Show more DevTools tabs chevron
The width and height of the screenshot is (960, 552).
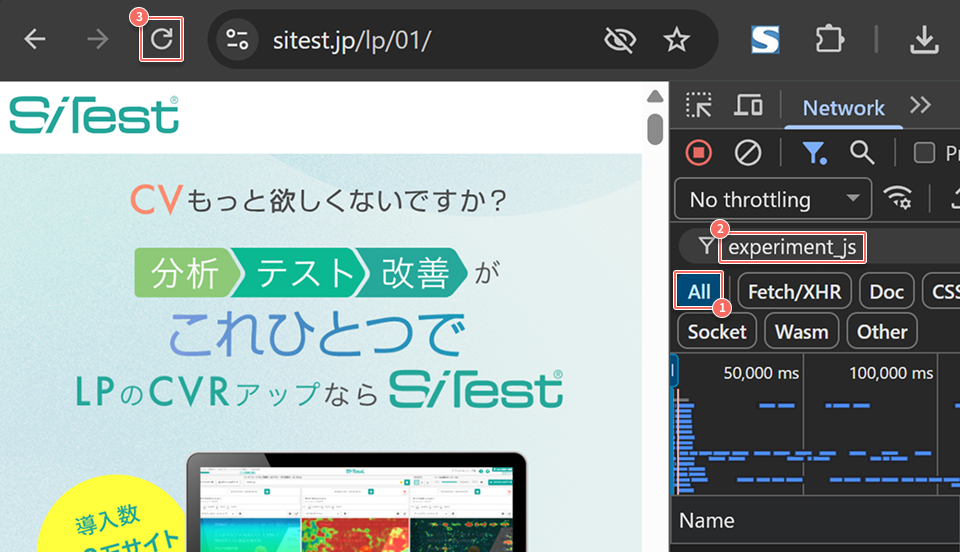(920, 105)
